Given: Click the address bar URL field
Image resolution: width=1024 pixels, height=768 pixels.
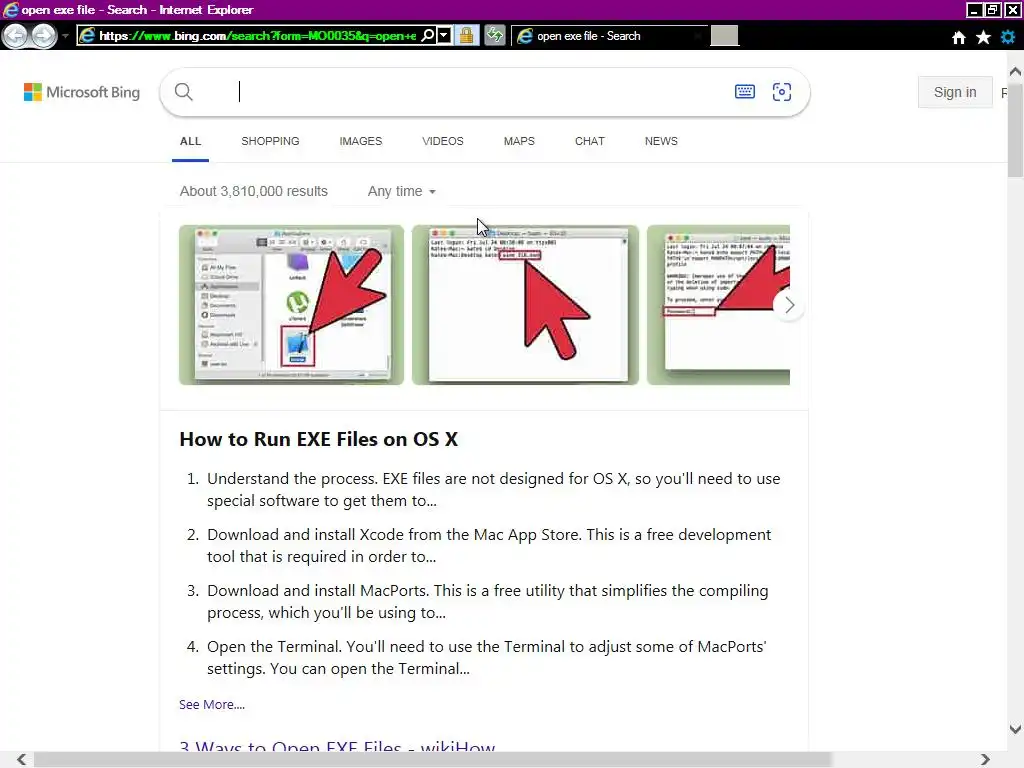Looking at the screenshot, I should tap(257, 36).
